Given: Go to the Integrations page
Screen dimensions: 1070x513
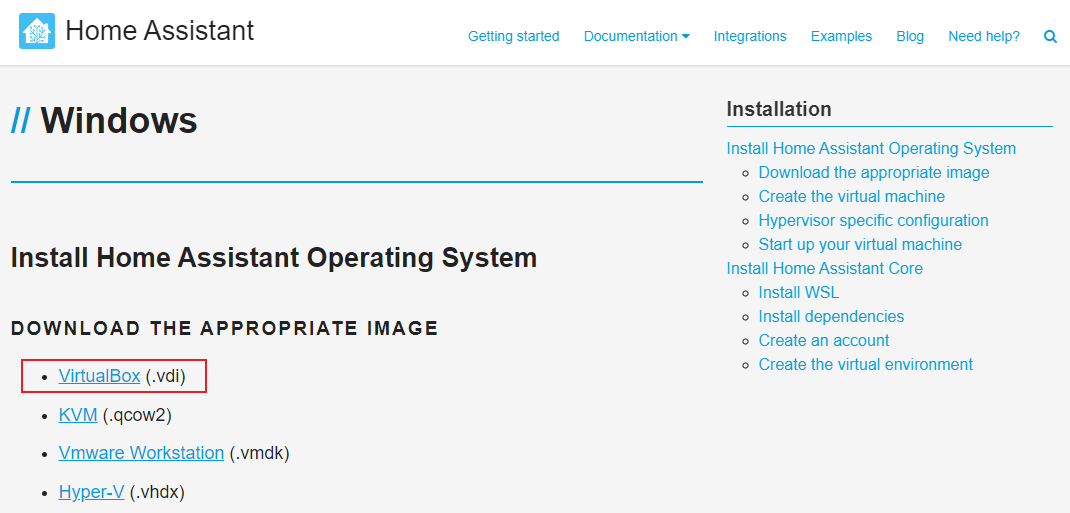Looking at the screenshot, I should pos(750,36).
